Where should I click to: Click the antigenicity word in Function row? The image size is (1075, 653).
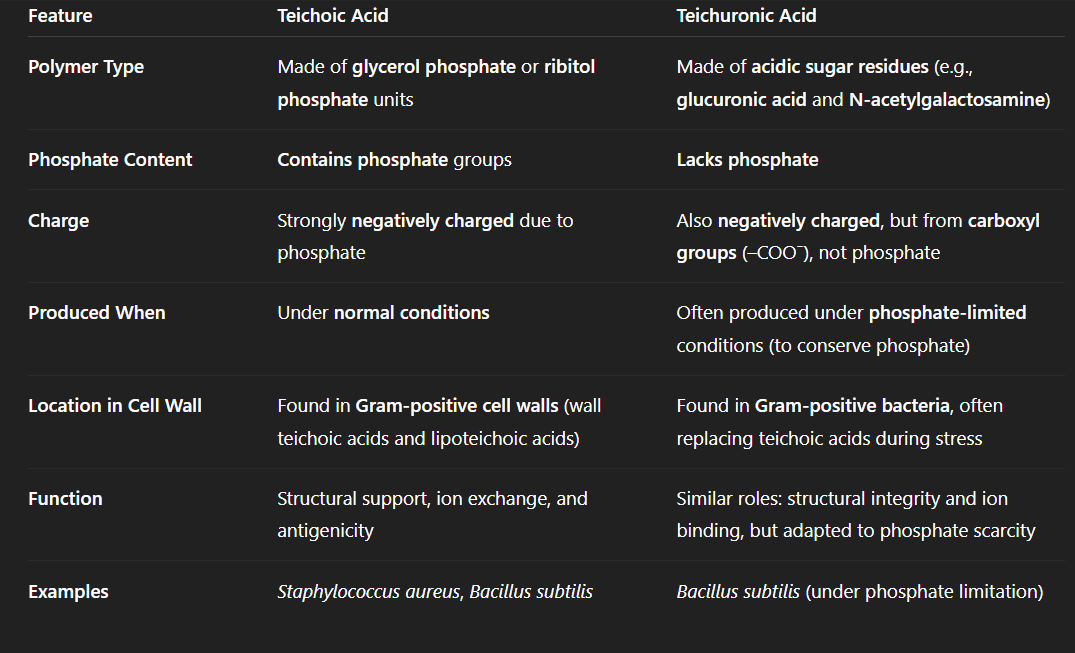[x=325, y=532]
